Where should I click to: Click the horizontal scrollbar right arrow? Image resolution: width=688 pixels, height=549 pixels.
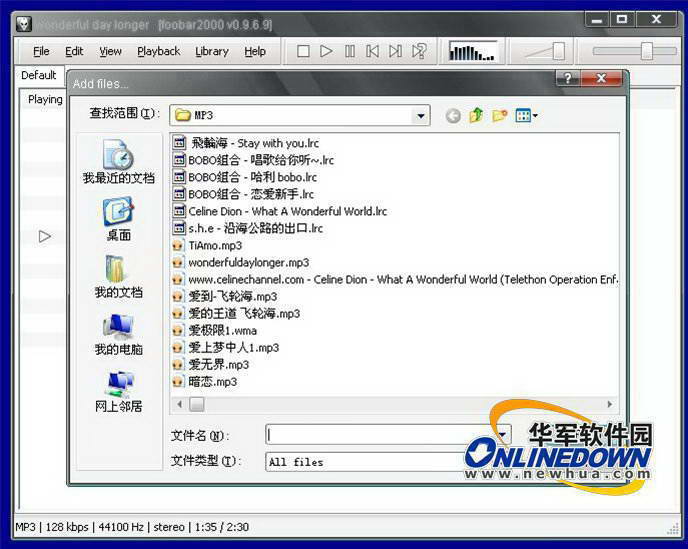[x=610, y=404]
